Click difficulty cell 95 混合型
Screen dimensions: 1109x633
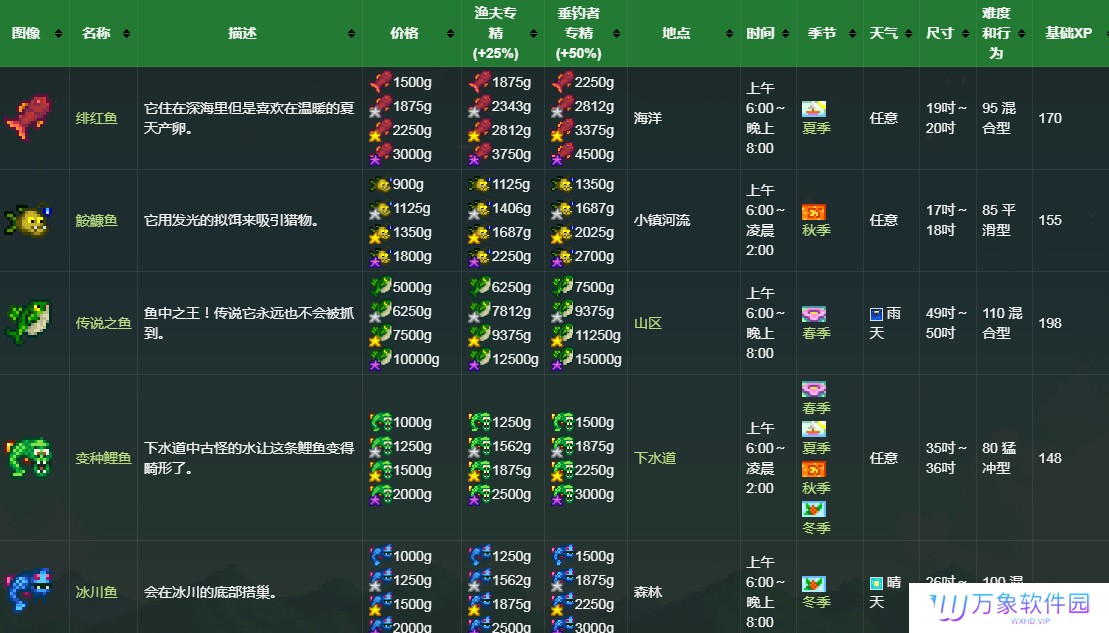tap(999, 118)
